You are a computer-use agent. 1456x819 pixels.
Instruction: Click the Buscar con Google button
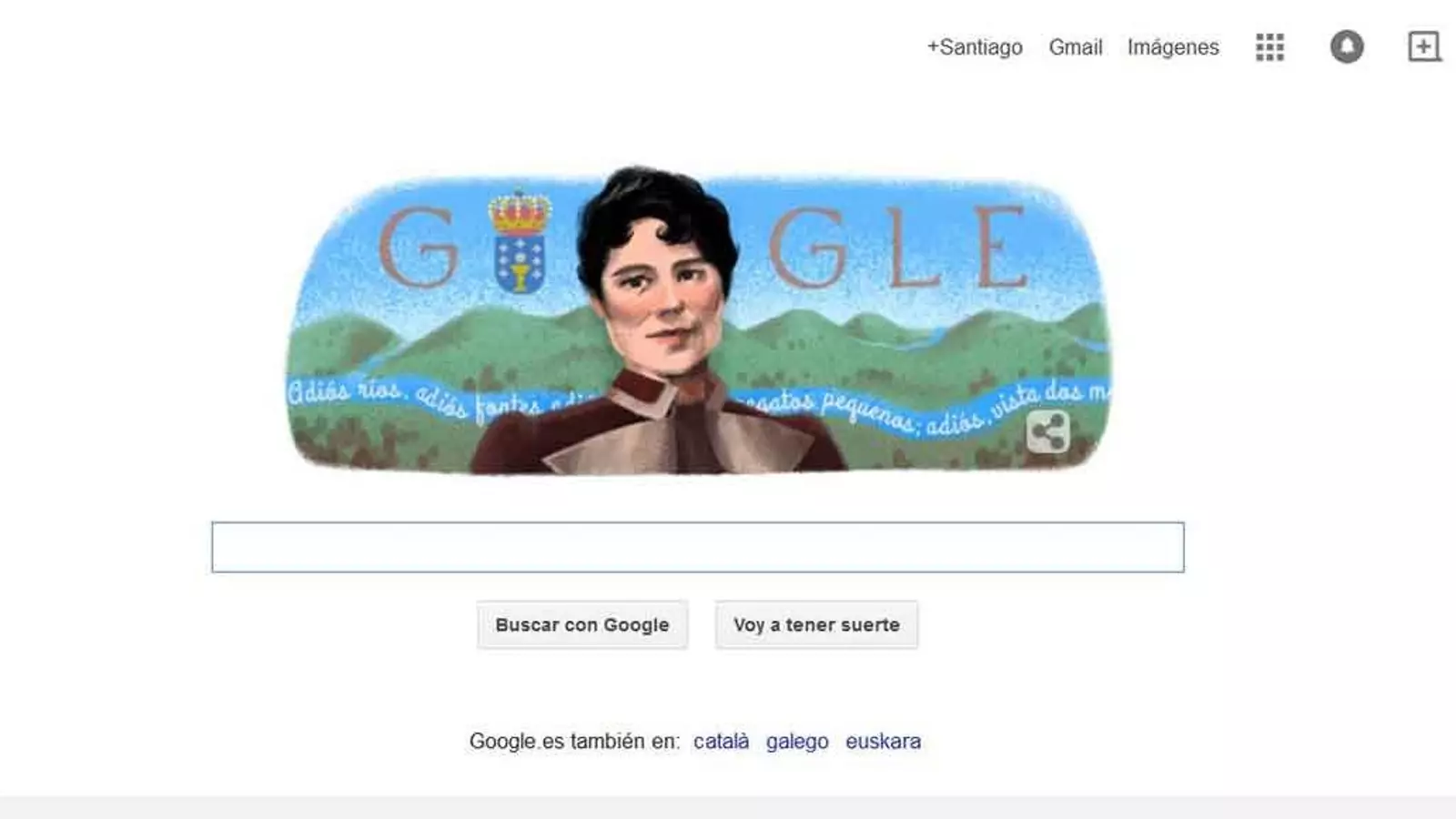pos(582,625)
